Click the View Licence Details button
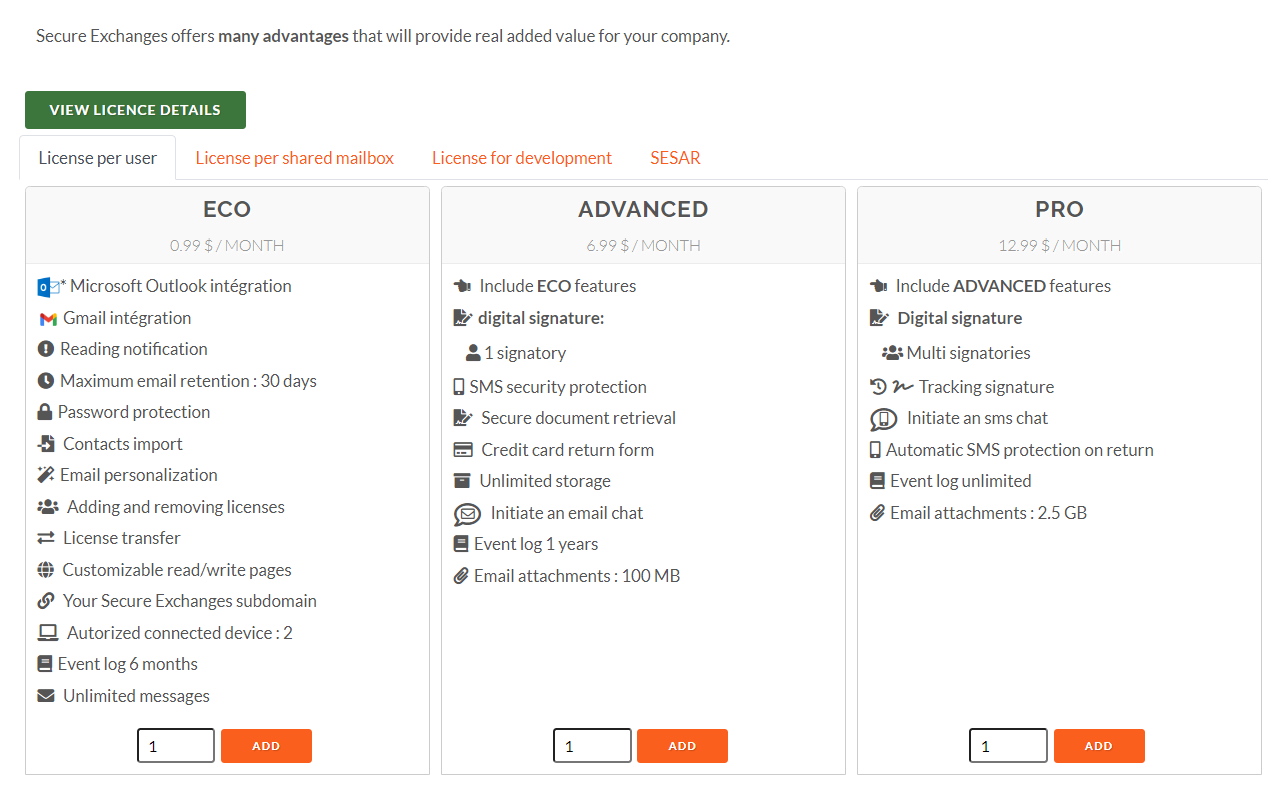This screenshot has width=1280, height=800. pos(135,110)
